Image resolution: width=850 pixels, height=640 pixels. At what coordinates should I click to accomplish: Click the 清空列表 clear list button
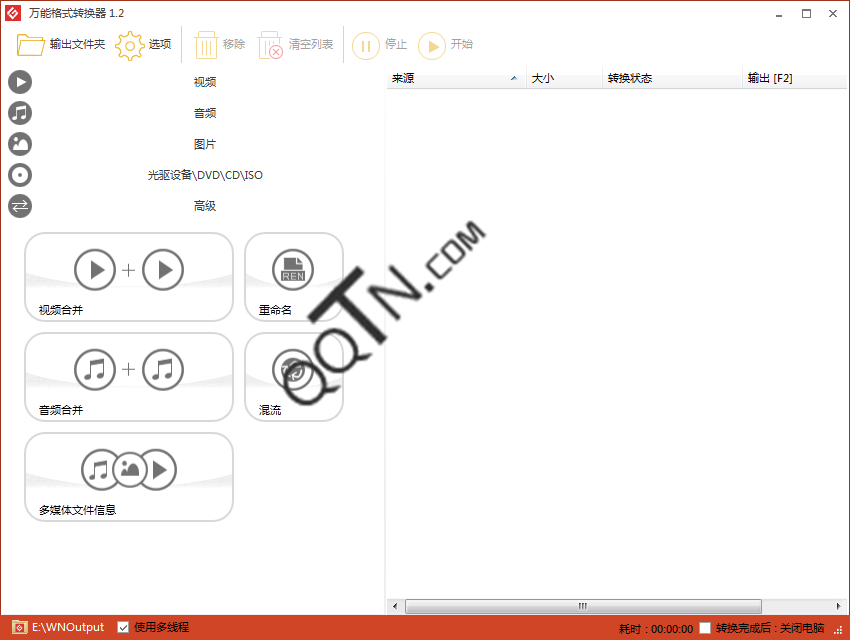point(296,45)
